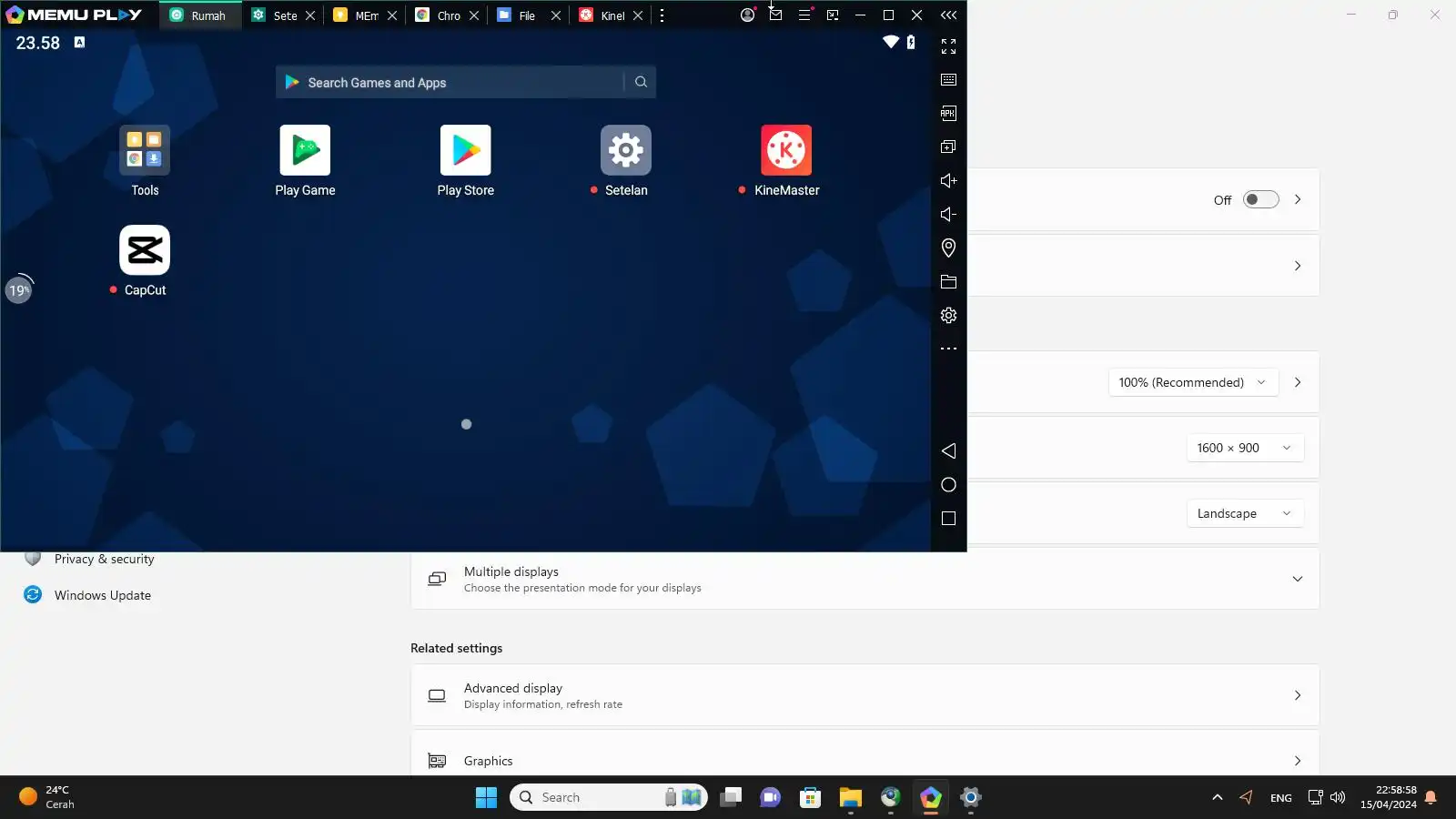Open the tab overflow three-dot menu
This screenshot has width=1456, height=819.
point(662,15)
